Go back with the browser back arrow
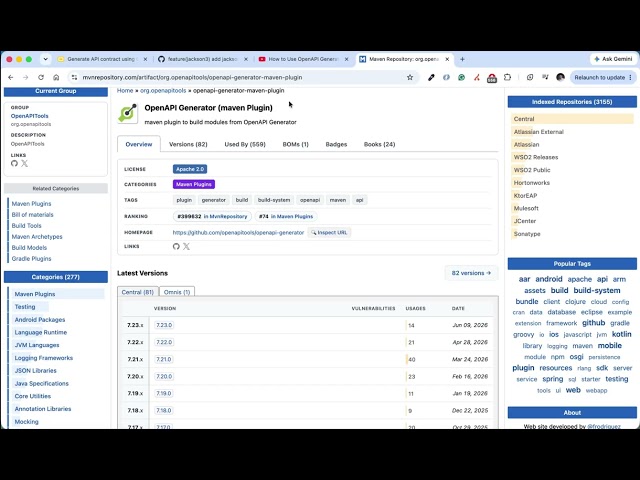The image size is (640, 480). pos(11,77)
